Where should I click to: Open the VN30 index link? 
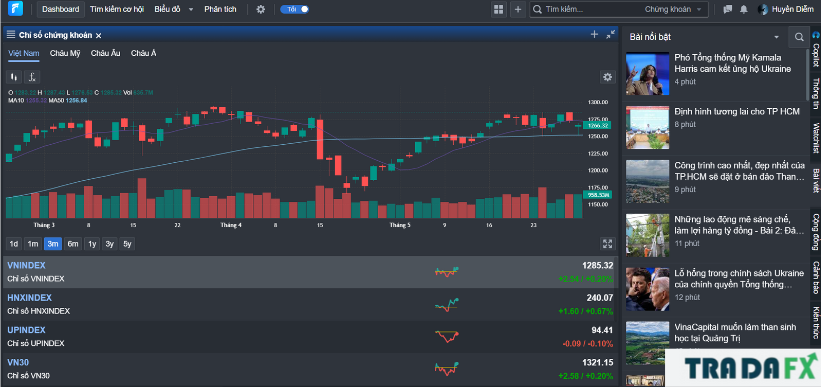[17, 362]
